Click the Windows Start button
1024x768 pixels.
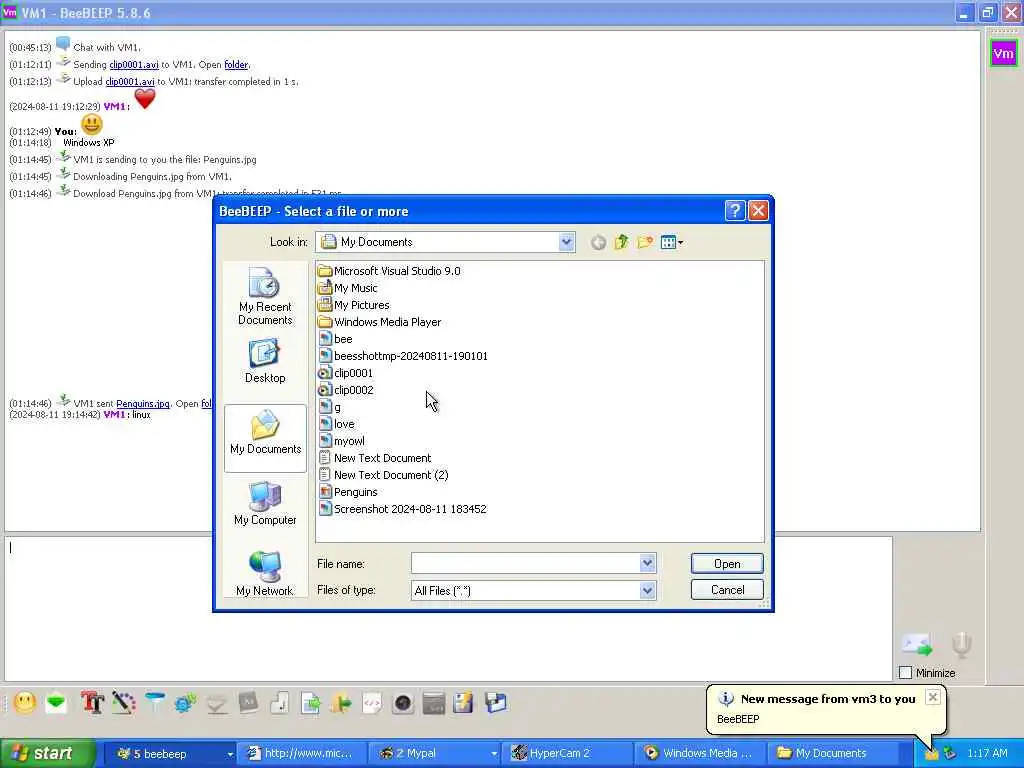click(x=47, y=754)
